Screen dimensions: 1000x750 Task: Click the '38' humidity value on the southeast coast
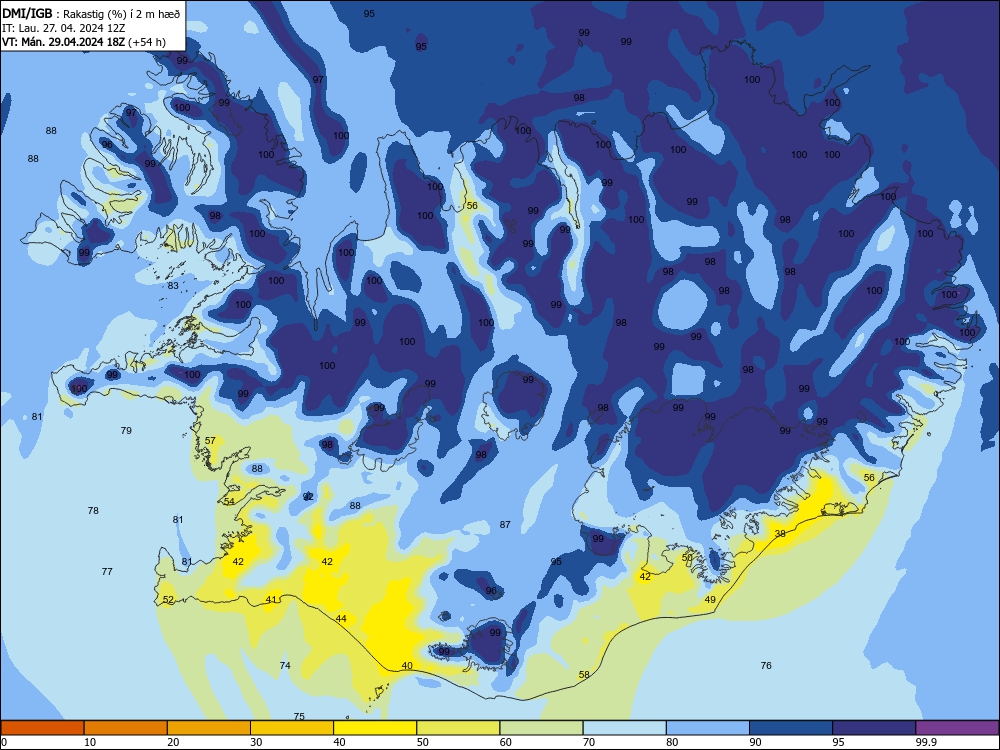tap(780, 534)
